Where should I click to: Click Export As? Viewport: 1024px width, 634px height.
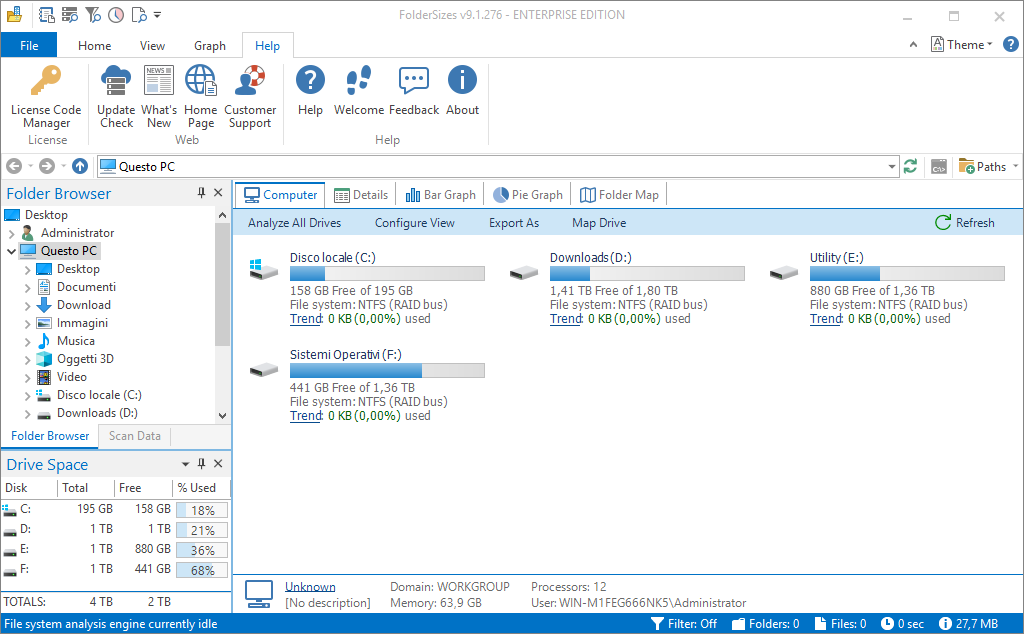coord(514,223)
